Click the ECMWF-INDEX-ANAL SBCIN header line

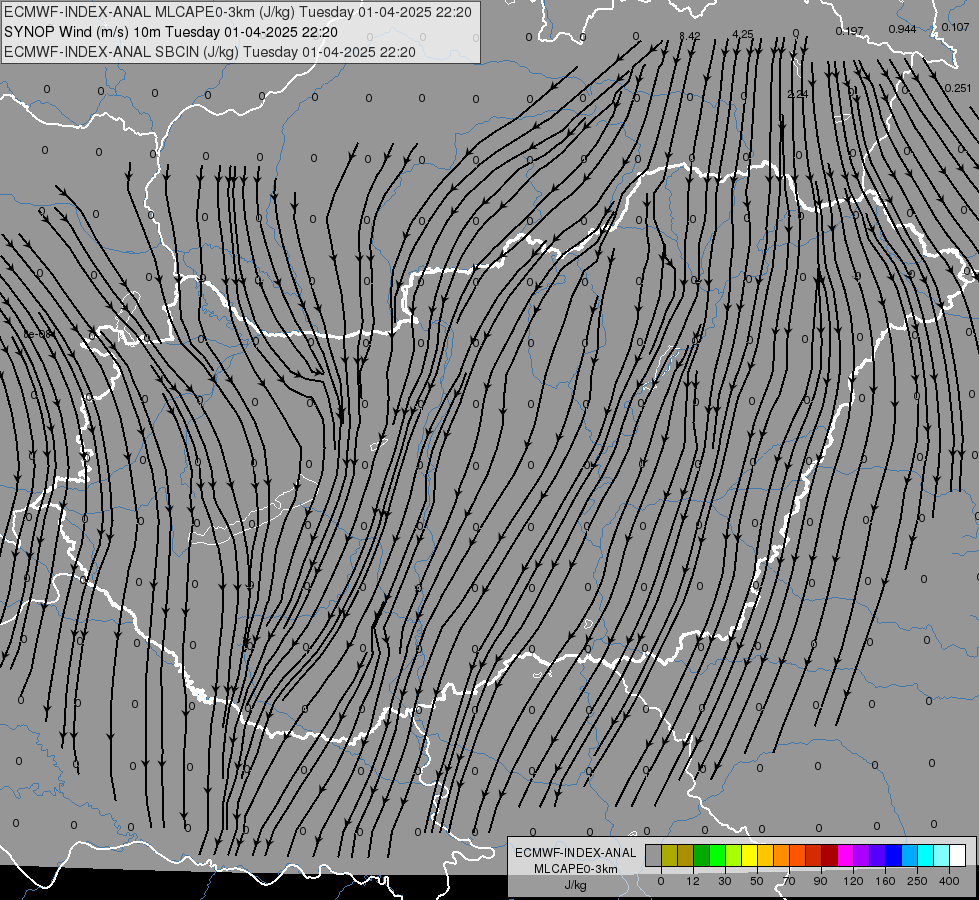[210, 52]
